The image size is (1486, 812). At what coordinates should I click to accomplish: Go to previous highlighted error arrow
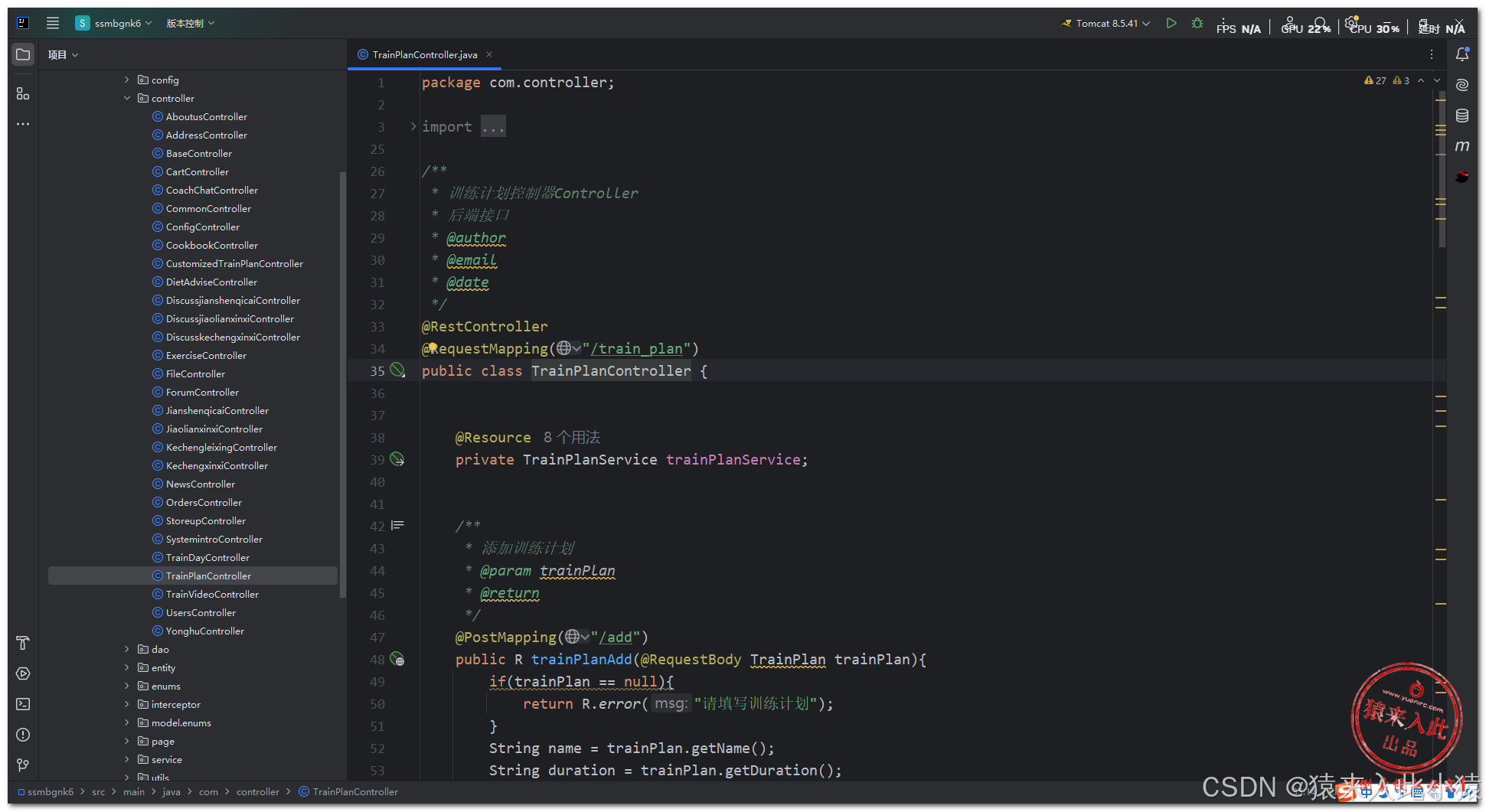click(1421, 80)
